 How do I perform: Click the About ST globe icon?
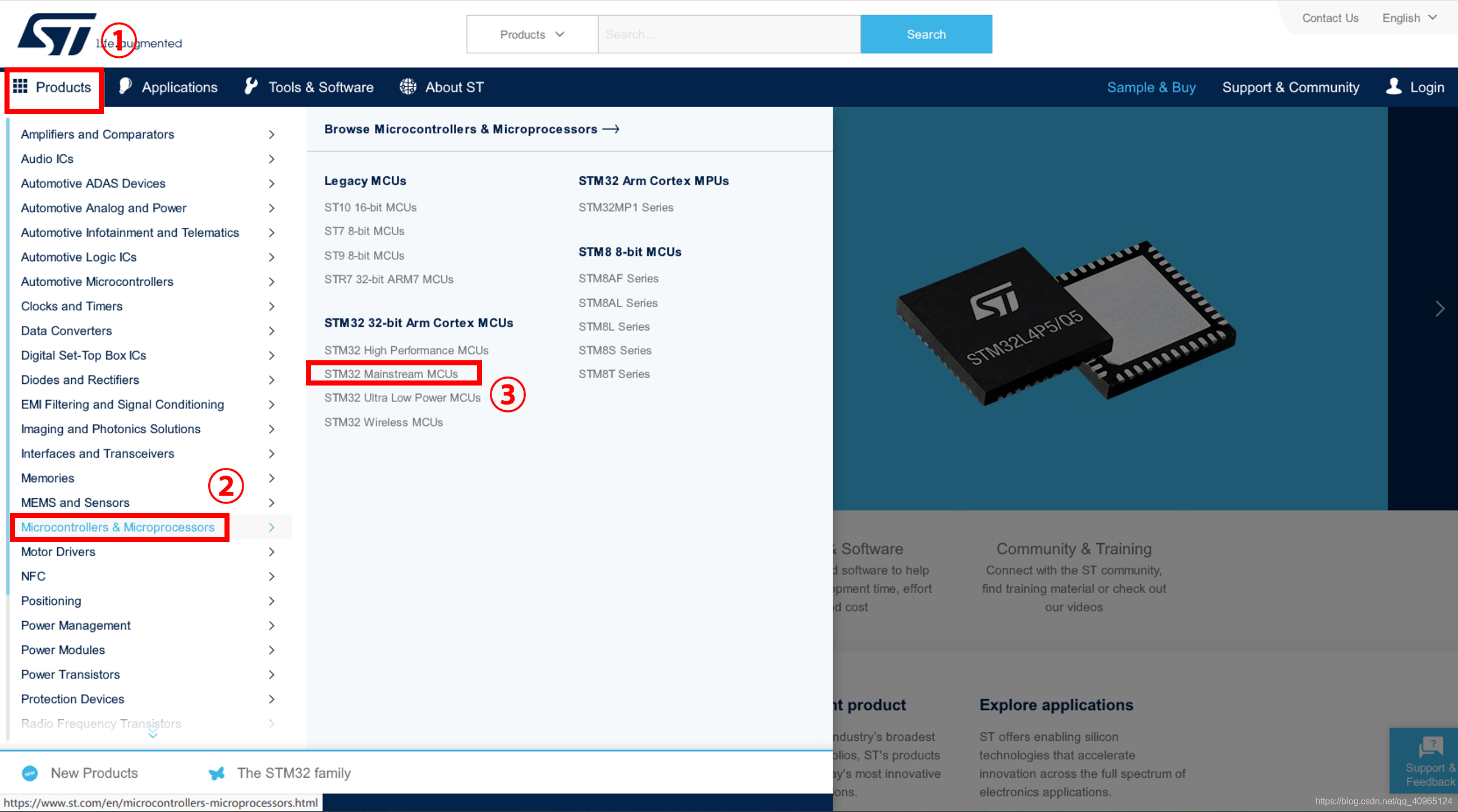coord(407,86)
